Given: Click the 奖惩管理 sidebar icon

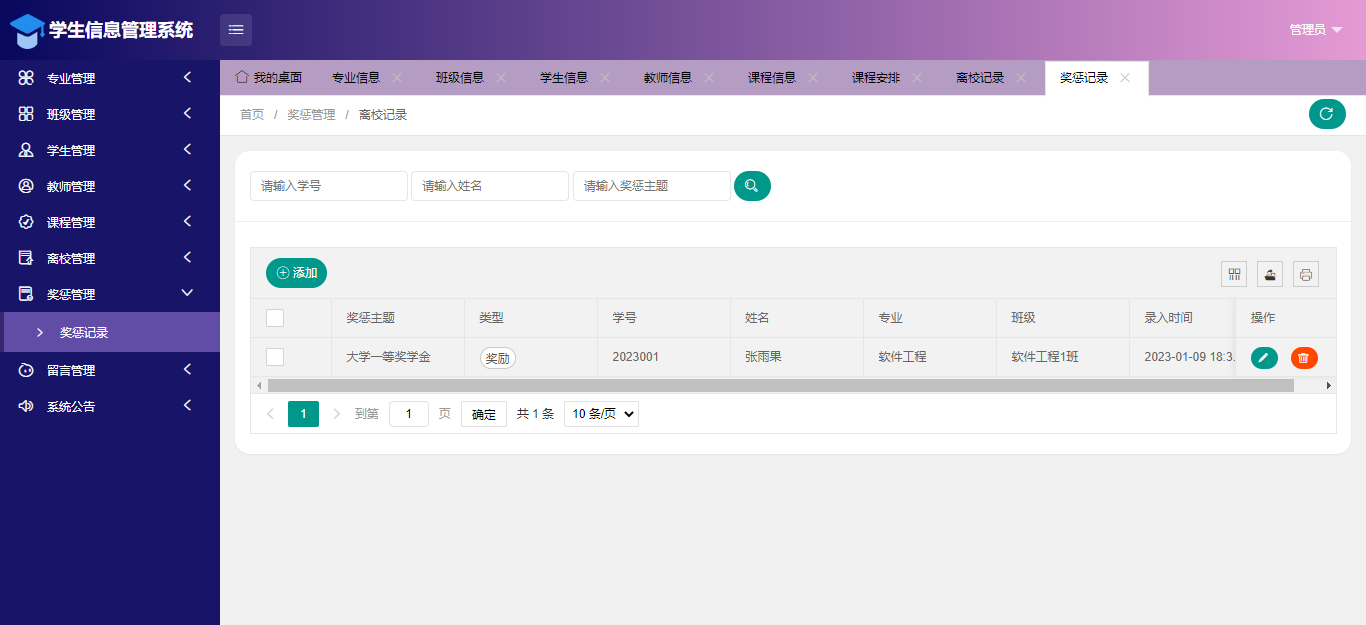Looking at the screenshot, I should click(26, 294).
